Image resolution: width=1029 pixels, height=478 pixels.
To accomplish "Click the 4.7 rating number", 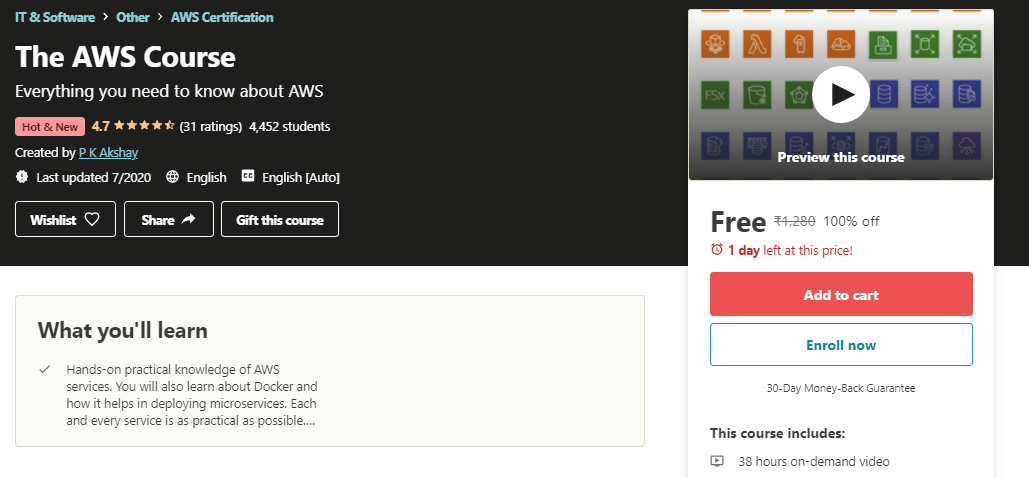I will 100,126.
